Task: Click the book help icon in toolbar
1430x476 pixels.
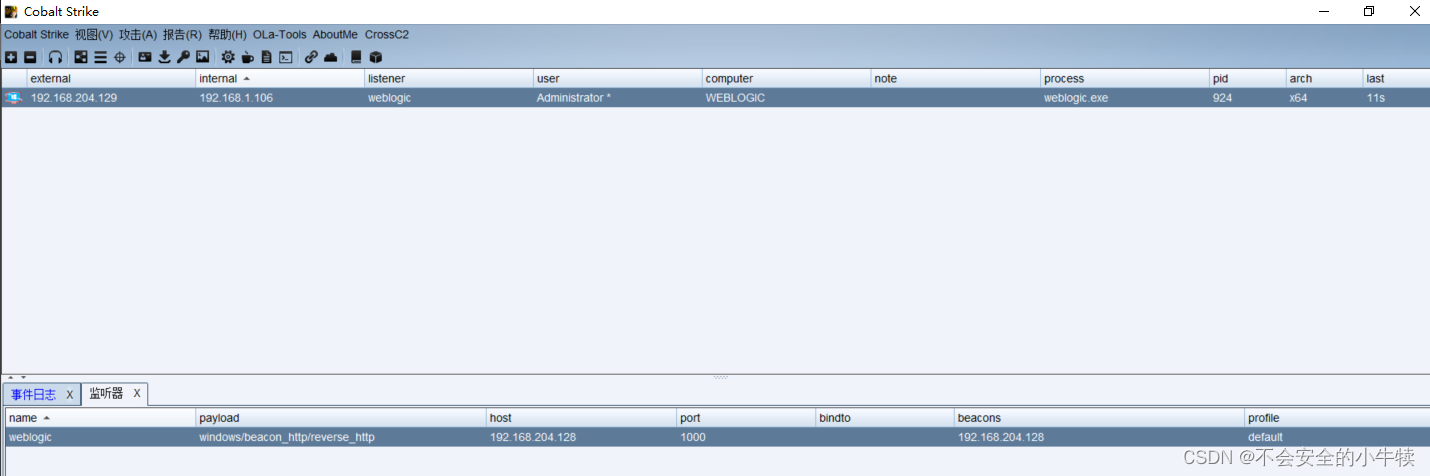Action: point(356,57)
